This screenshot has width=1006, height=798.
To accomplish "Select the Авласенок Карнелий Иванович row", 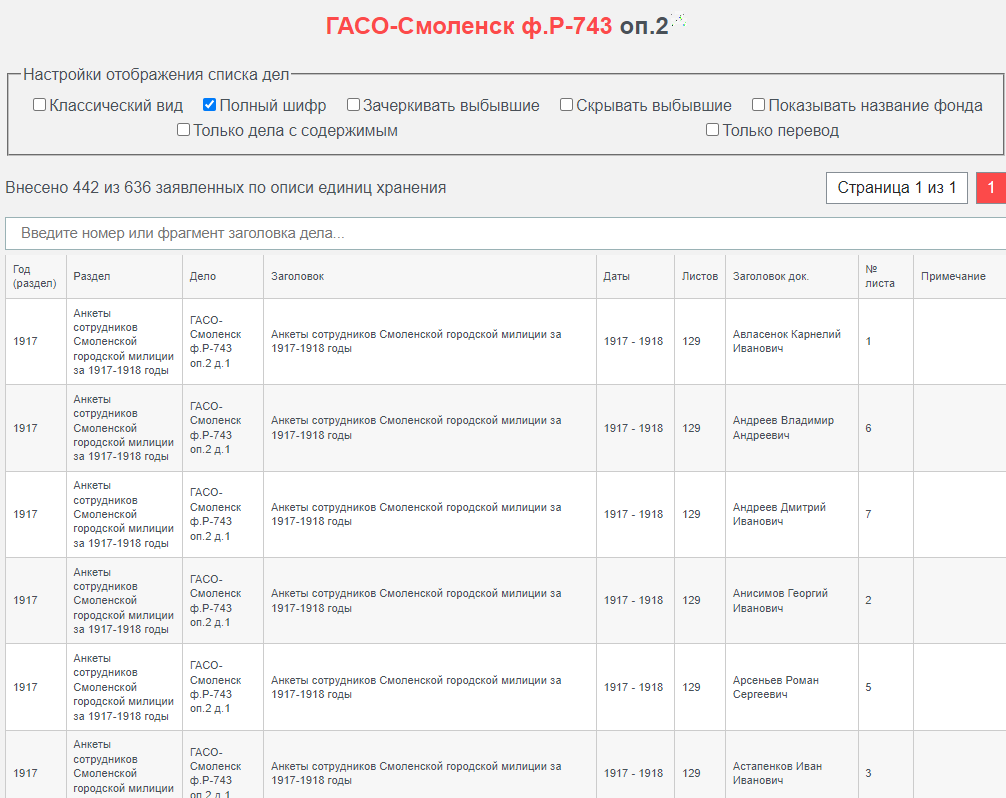I will point(506,341).
